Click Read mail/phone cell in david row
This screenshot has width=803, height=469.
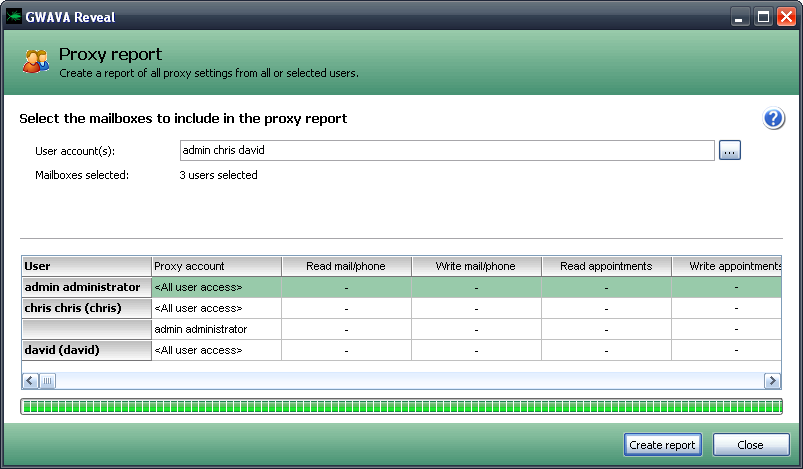point(346,350)
